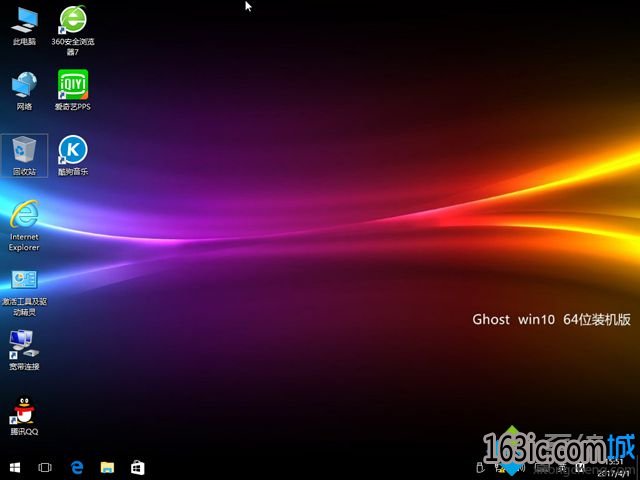Click the Ghost win10 64位装机版 desktop text
This screenshot has width=640, height=480.
pos(551,320)
